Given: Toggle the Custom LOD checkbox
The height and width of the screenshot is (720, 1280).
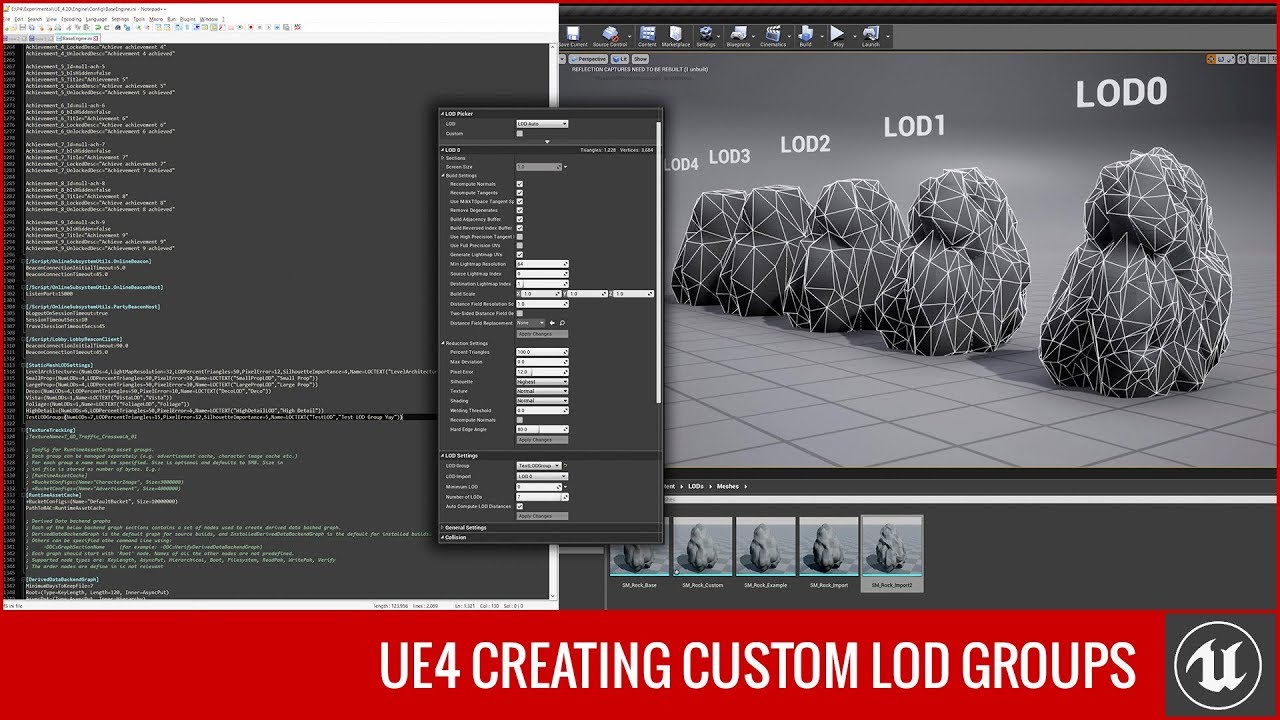Looking at the screenshot, I should (520, 133).
